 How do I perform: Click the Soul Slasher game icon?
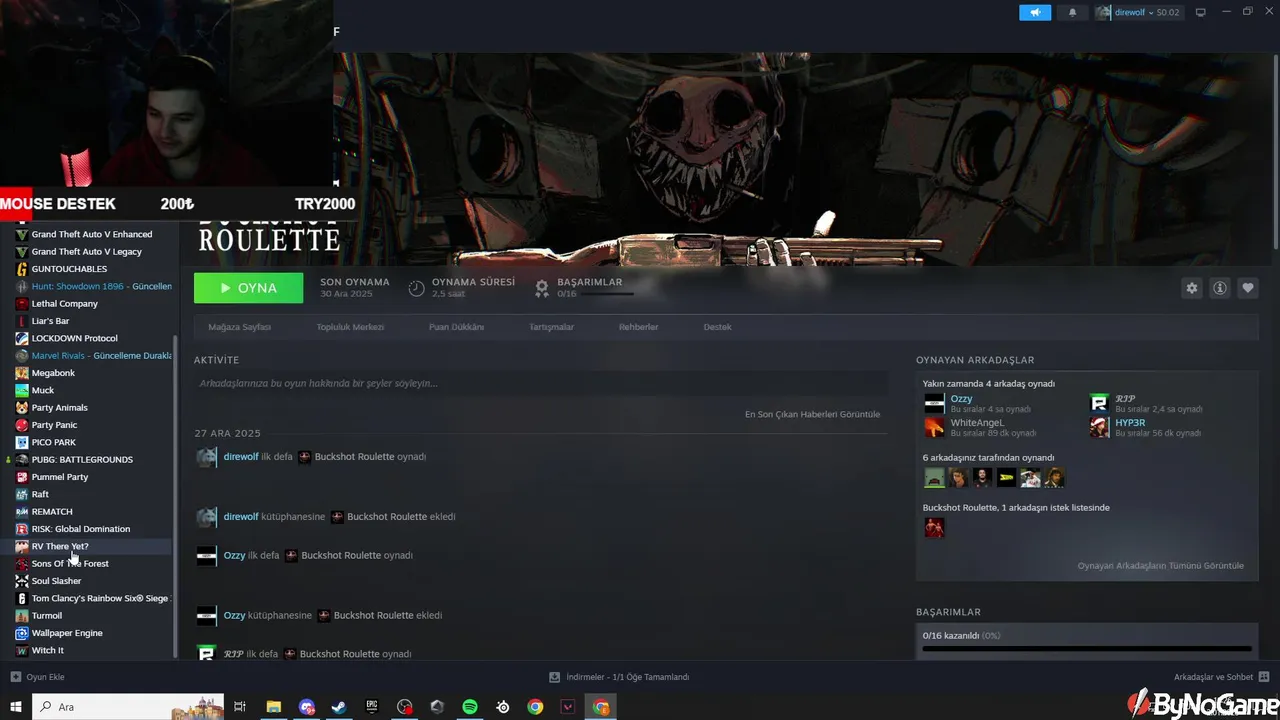(x=22, y=581)
